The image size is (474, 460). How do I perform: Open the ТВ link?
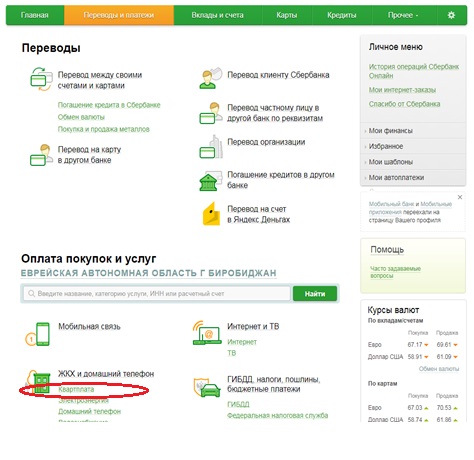pyautogui.click(x=232, y=353)
